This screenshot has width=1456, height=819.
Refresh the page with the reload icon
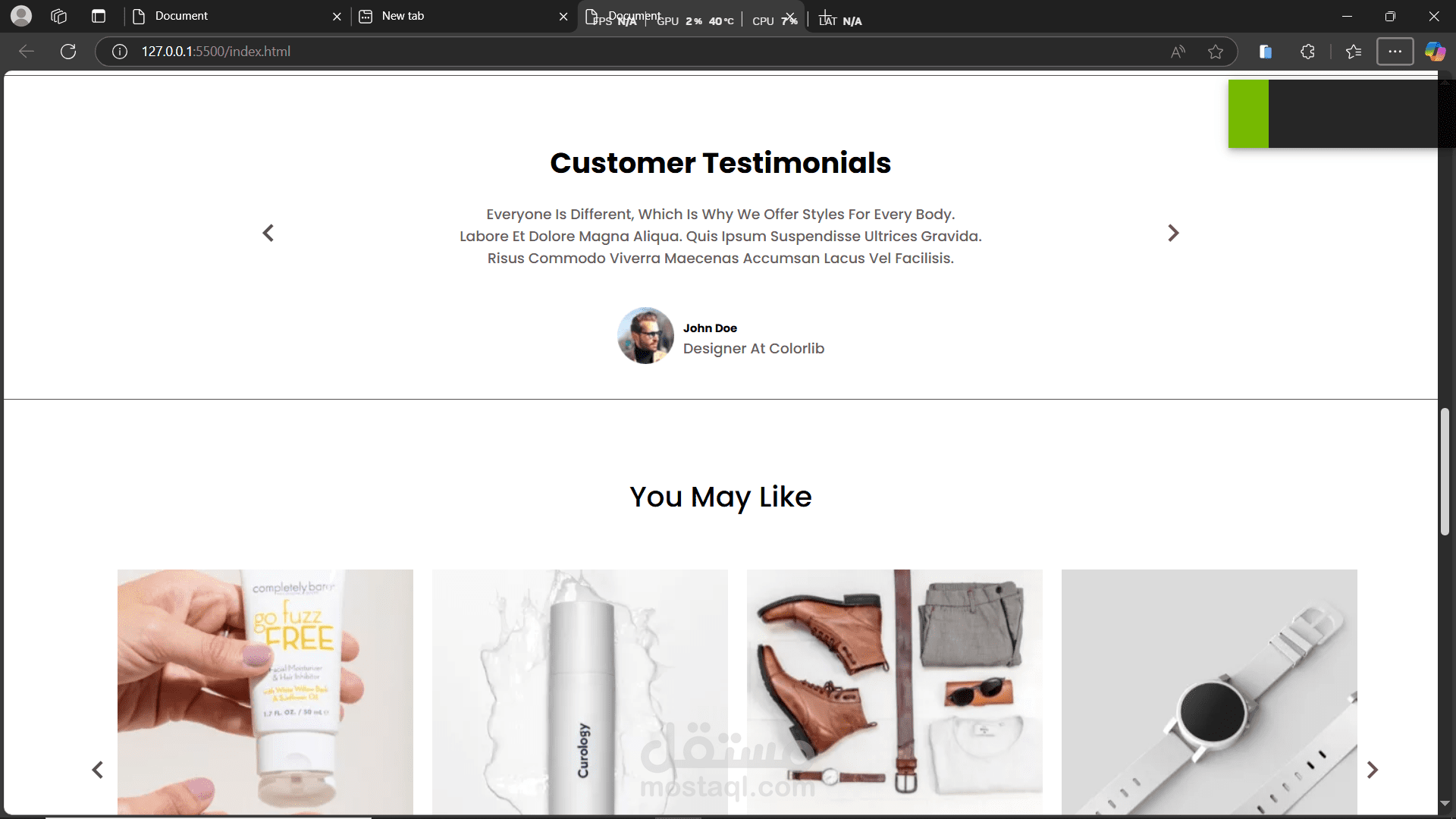68,52
